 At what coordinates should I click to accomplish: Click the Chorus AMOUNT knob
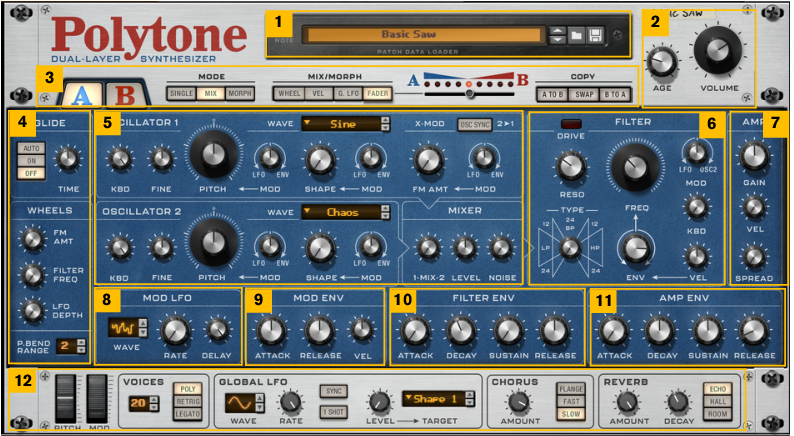(x=517, y=403)
